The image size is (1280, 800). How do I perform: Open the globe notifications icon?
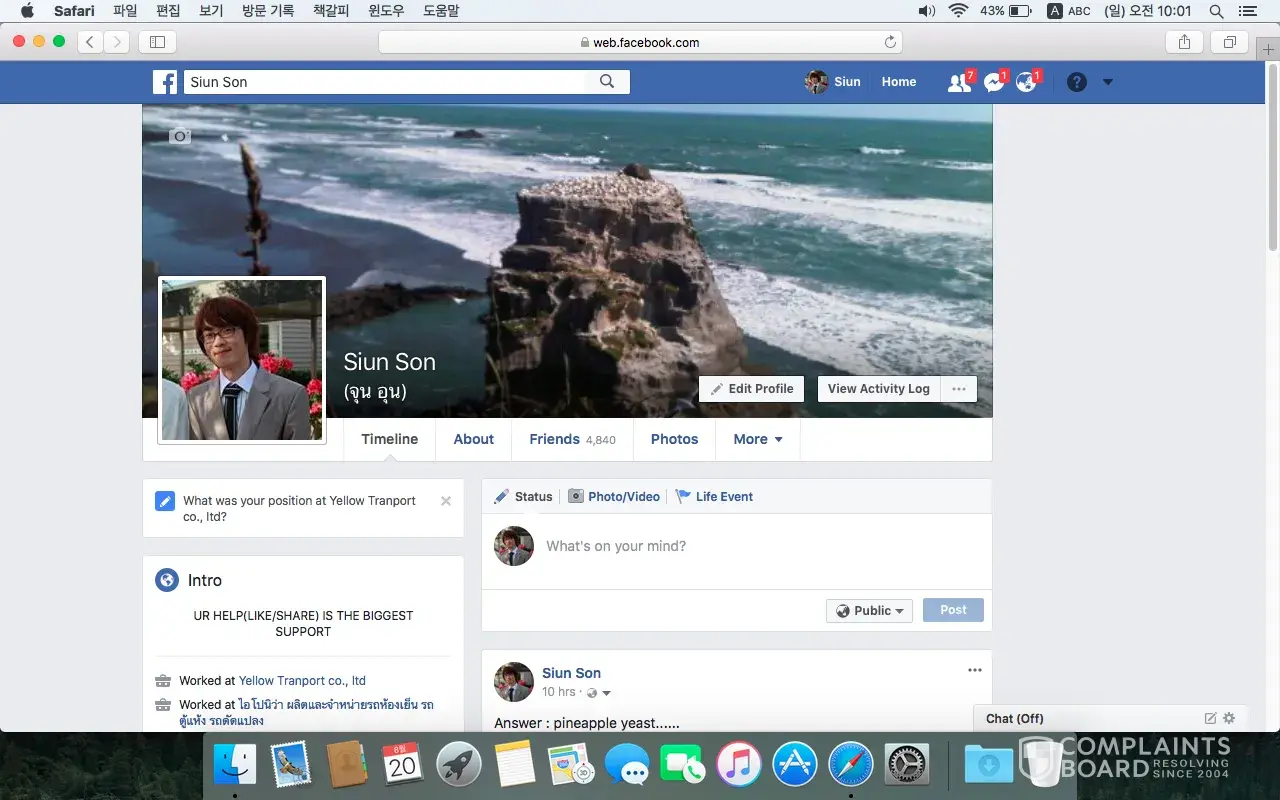[x=1026, y=83]
